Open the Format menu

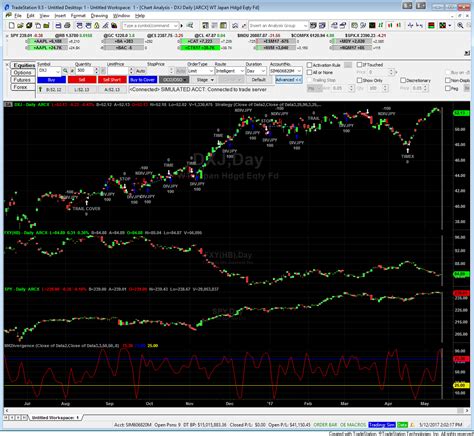click(x=78, y=16)
